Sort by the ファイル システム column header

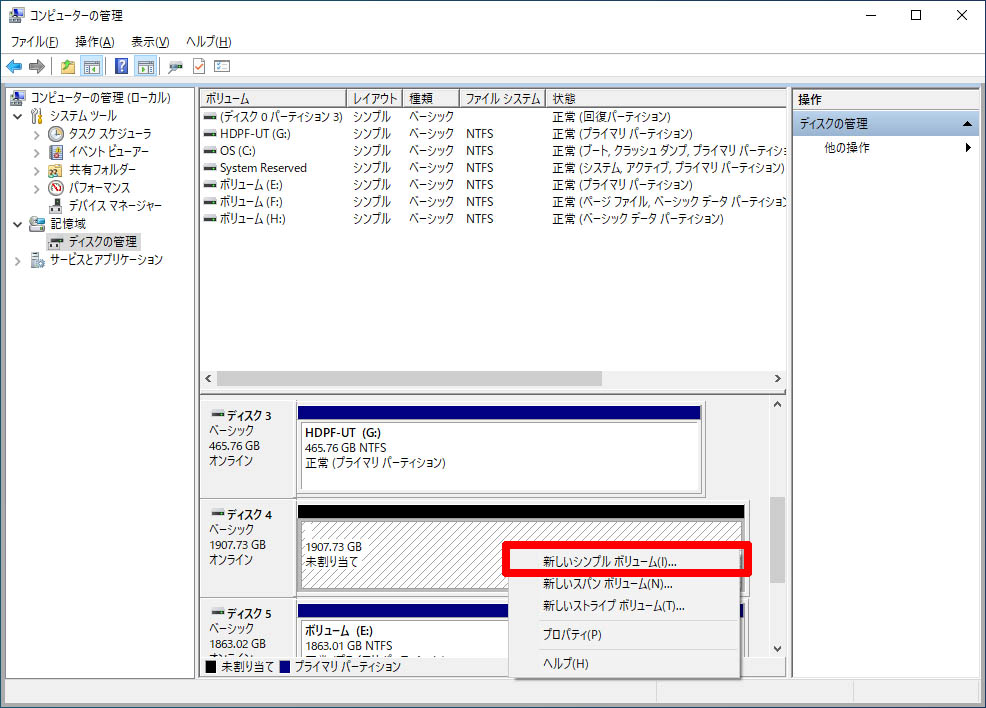pos(502,99)
